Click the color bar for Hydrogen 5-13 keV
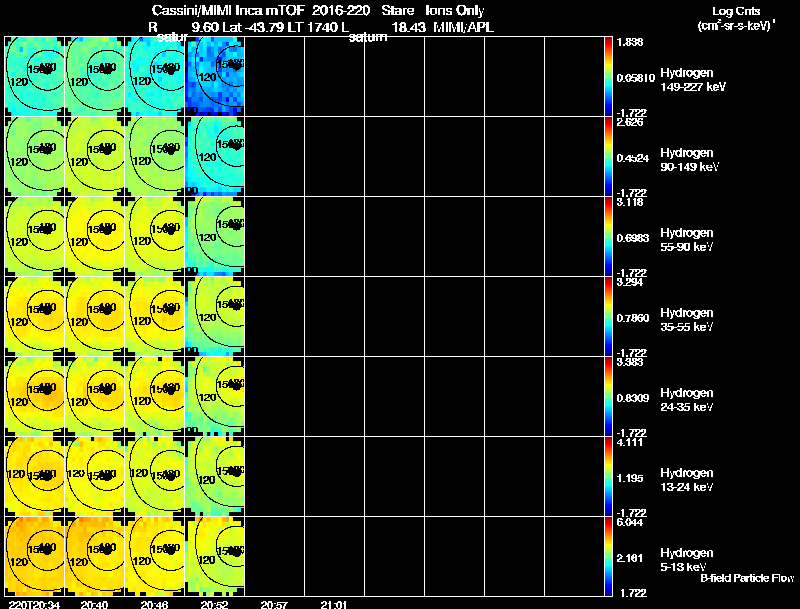Viewport: 800px width, 609px height. point(608,556)
